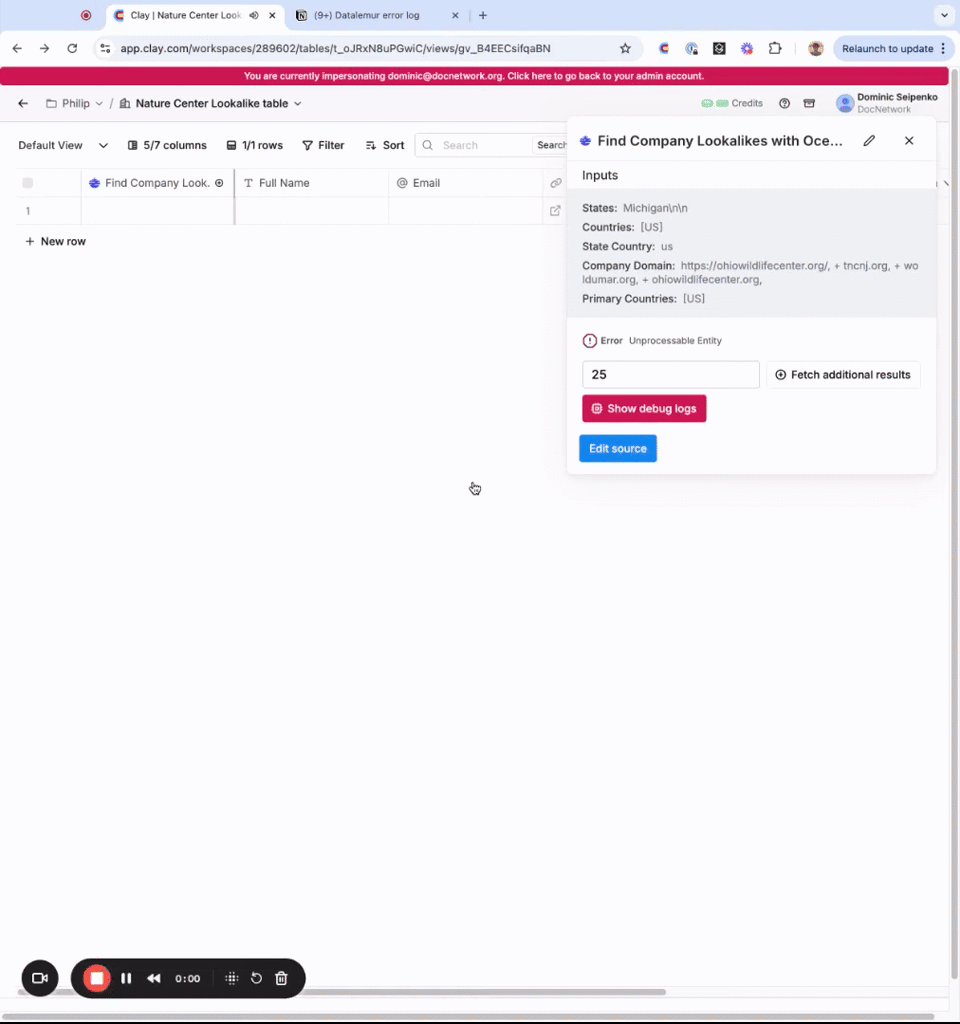This screenshot has width=960, height=1024.
Task: Go back using the Clay back arrow
Action: [x=23, y=103]
